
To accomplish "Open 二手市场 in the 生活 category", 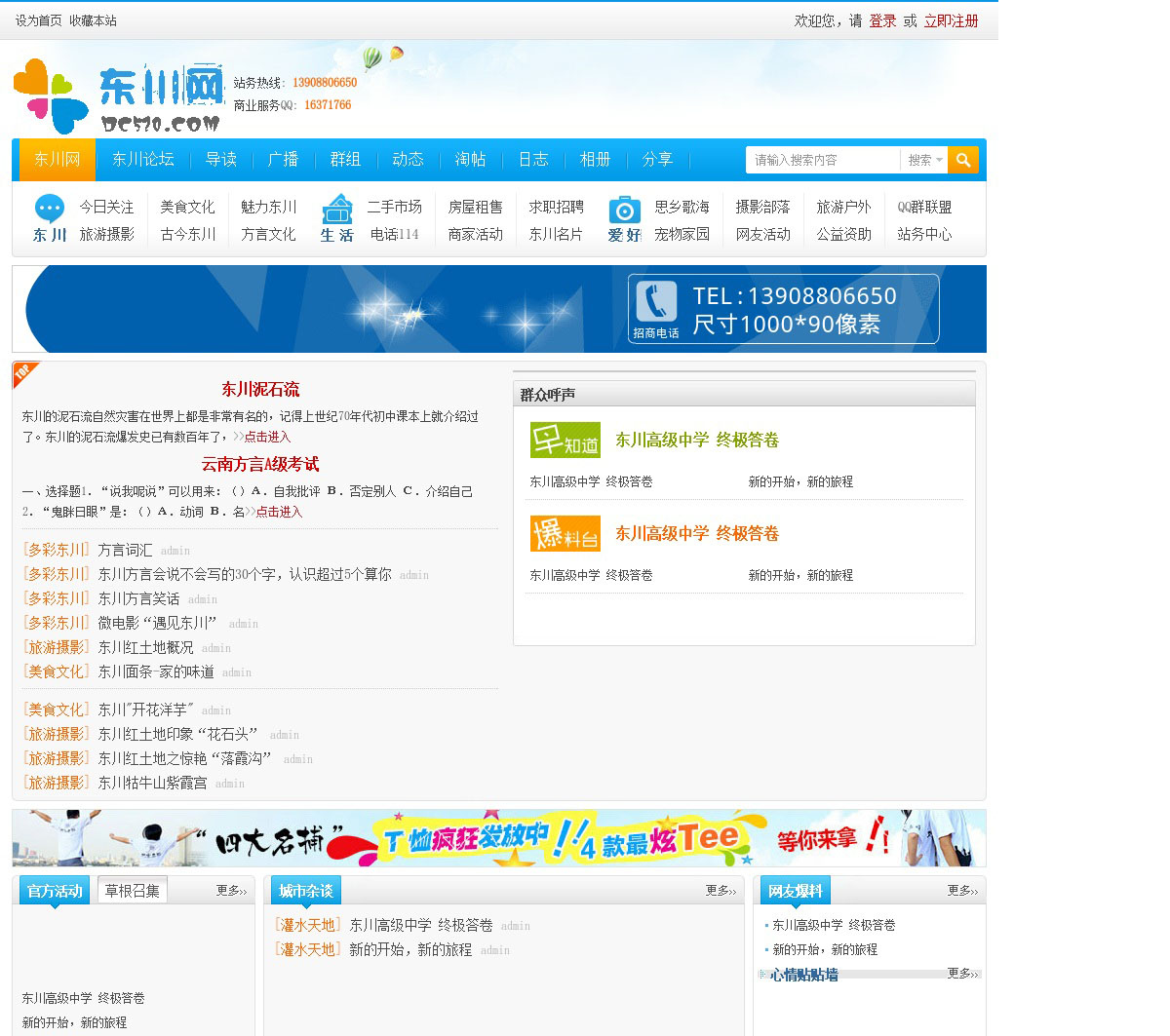I will pos(394,207).
